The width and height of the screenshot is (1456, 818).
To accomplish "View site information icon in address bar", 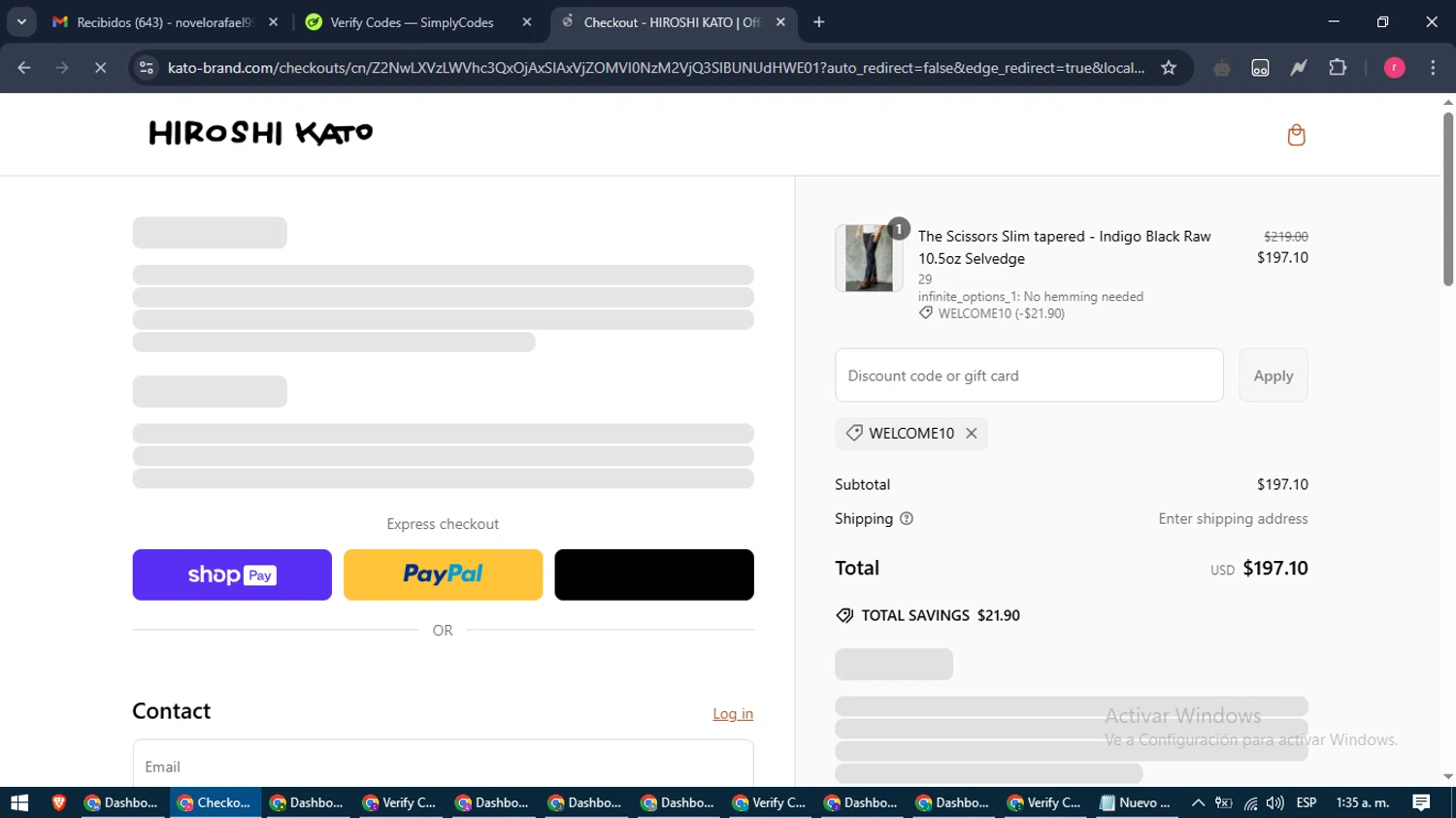I will coord(147,68).
